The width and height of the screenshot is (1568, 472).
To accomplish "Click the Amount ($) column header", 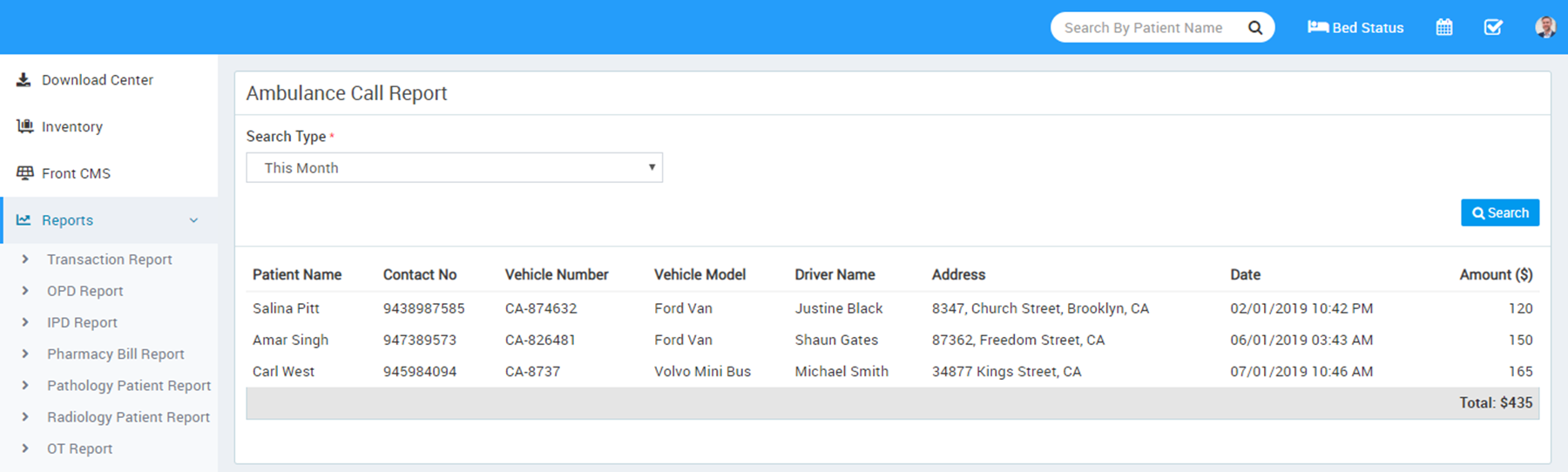I will tap(1495, 274).
